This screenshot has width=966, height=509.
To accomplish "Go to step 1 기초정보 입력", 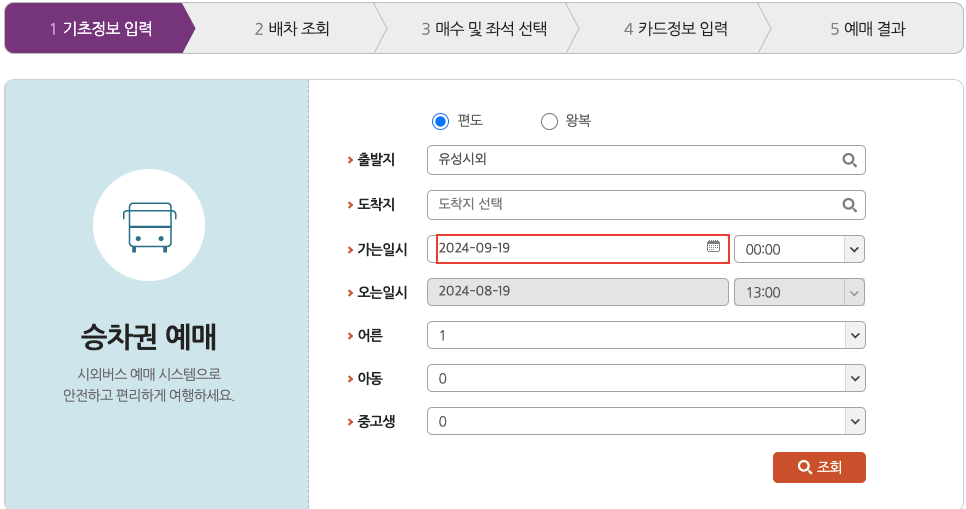I will coord(100,28).
